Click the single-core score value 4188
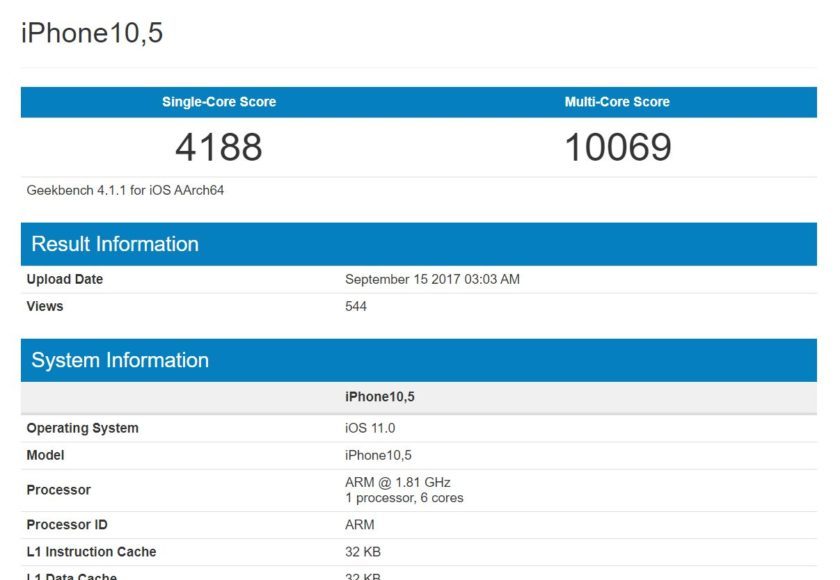This screenshot has width=840, height=580. point(219,147)
